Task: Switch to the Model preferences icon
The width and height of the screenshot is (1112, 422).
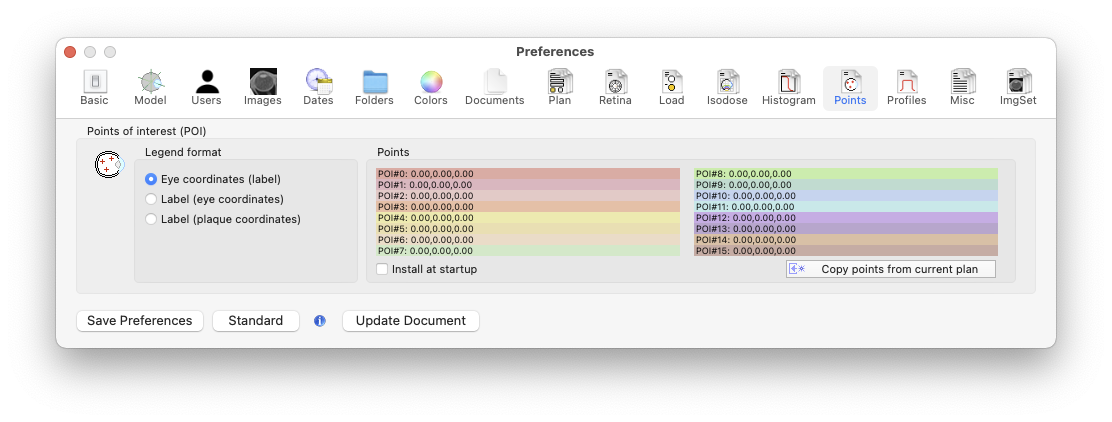Action: (x=150, y=88)
